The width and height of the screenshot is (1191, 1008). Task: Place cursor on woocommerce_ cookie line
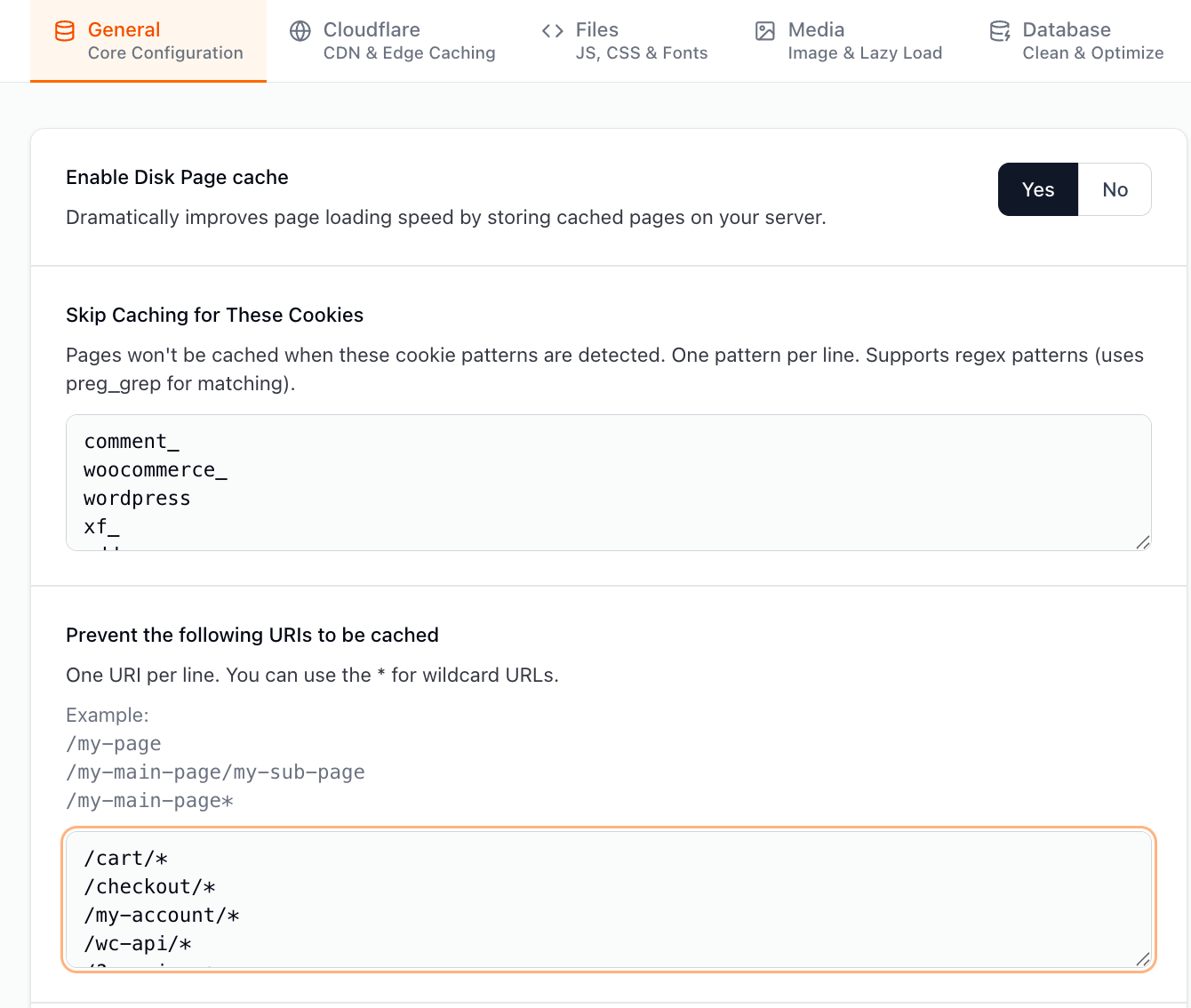click(x=156, y=470)
